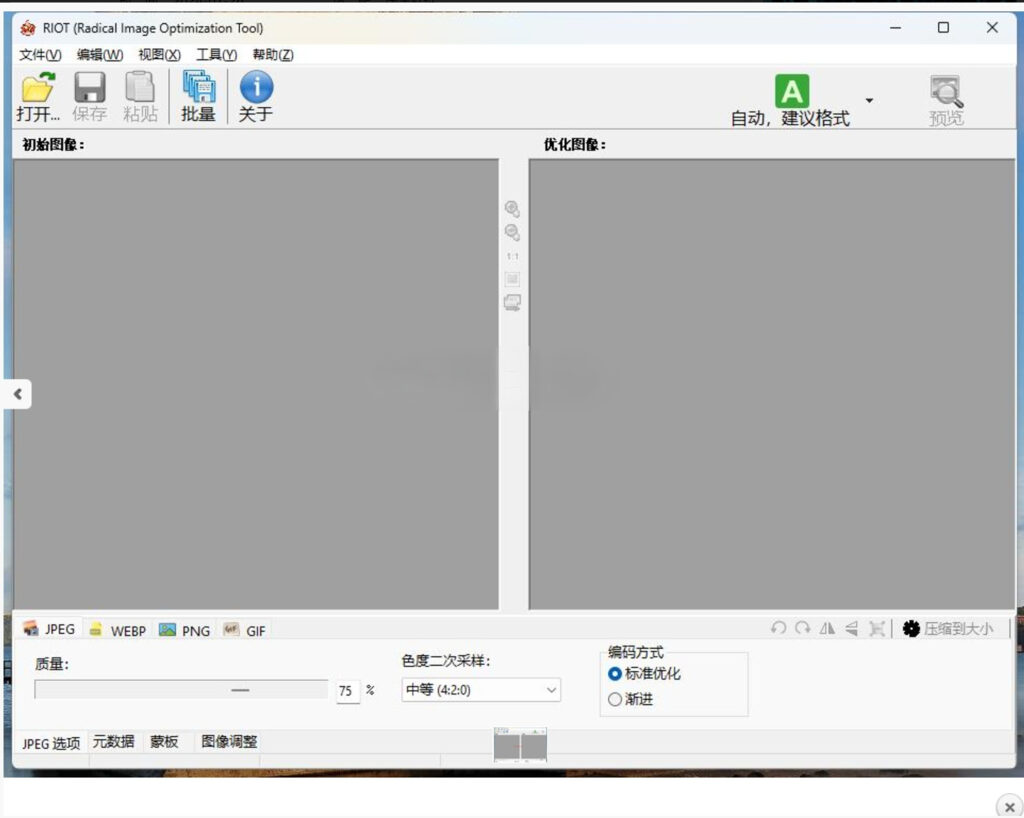Select the 标准优化 radio button
The image size is (1024, 818).
pos(615,674)
